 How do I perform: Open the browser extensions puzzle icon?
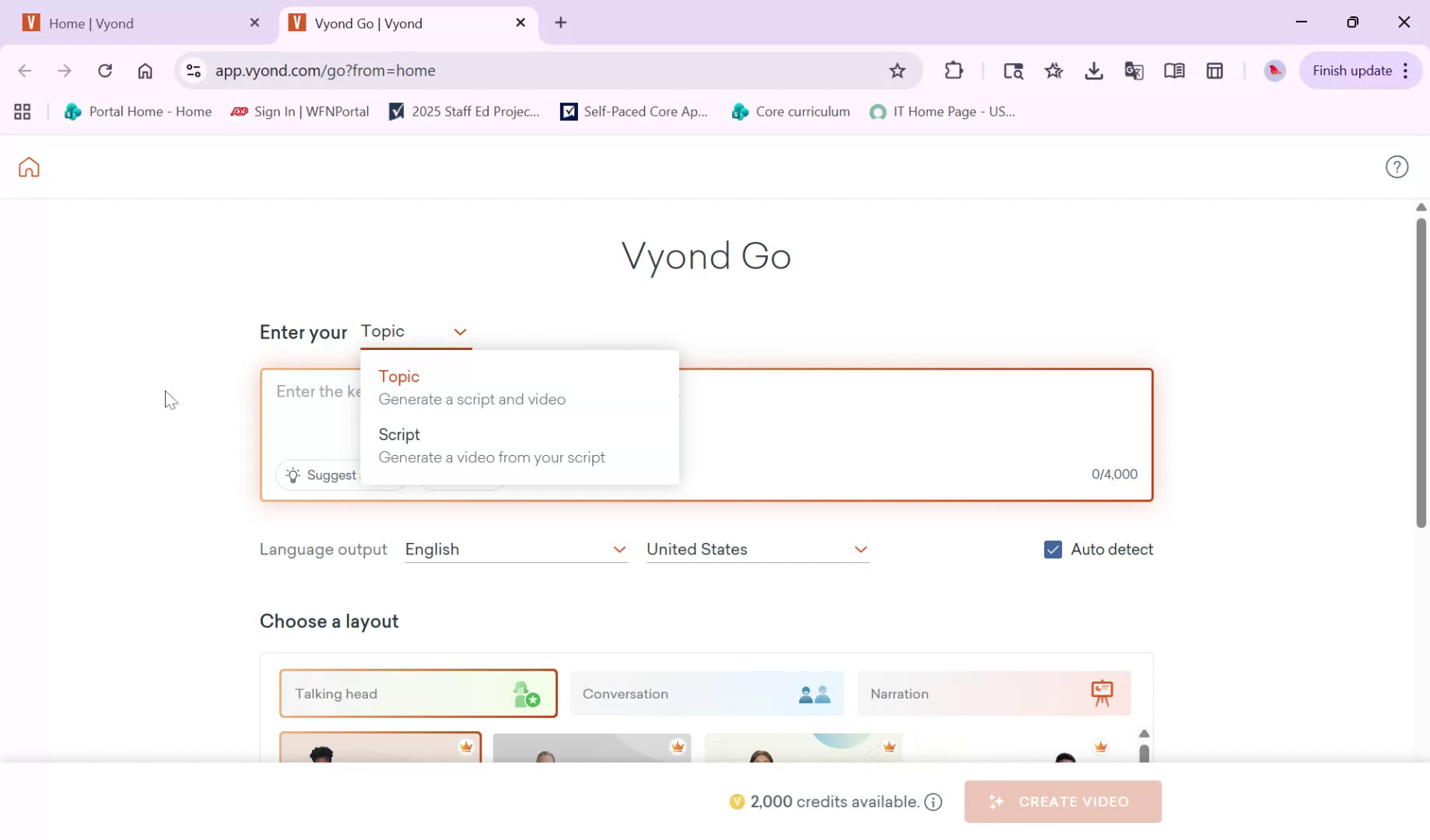pos(954,70)
